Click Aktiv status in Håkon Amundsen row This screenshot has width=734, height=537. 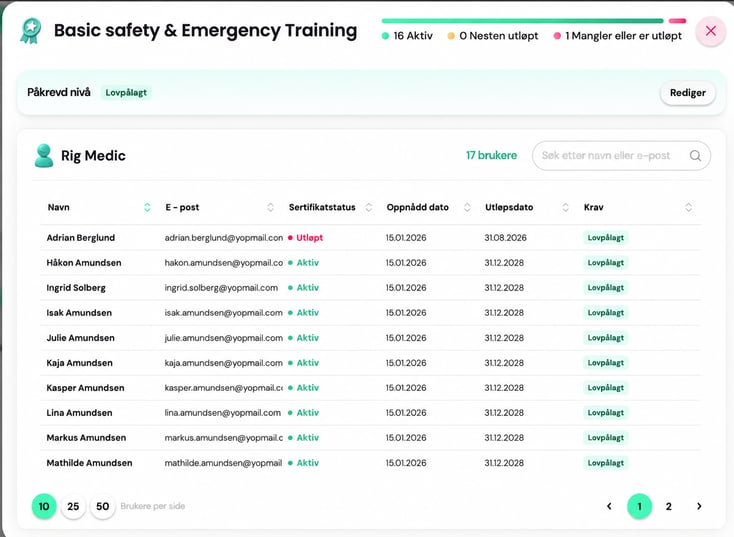point(303,263)
